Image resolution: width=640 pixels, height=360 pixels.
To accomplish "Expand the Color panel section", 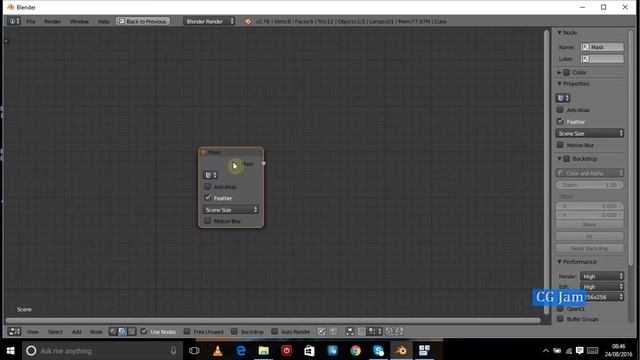I will pos(560,72).
